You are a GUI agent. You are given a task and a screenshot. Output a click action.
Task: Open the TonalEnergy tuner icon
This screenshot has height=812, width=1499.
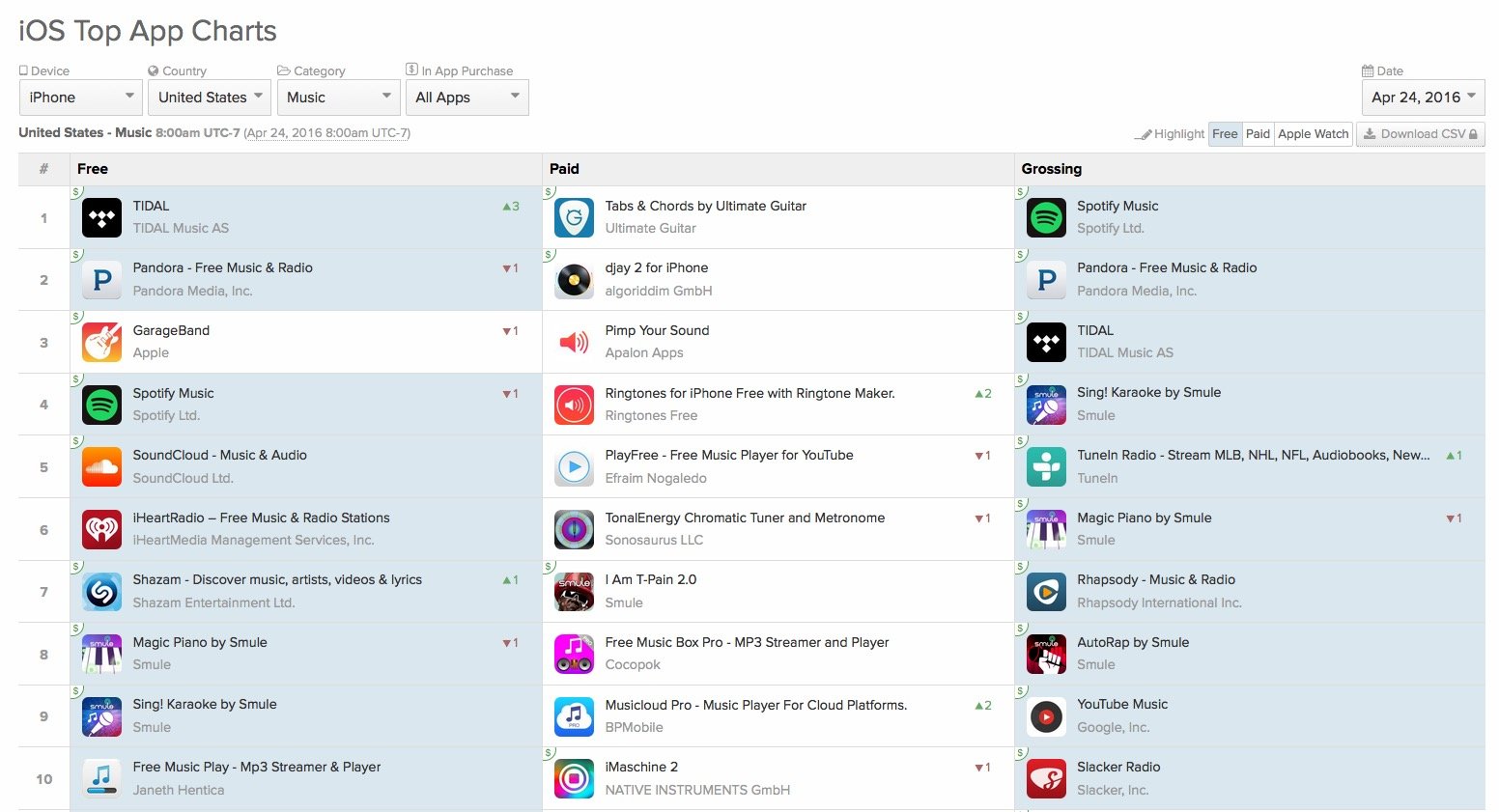click(x=574, y=529)
